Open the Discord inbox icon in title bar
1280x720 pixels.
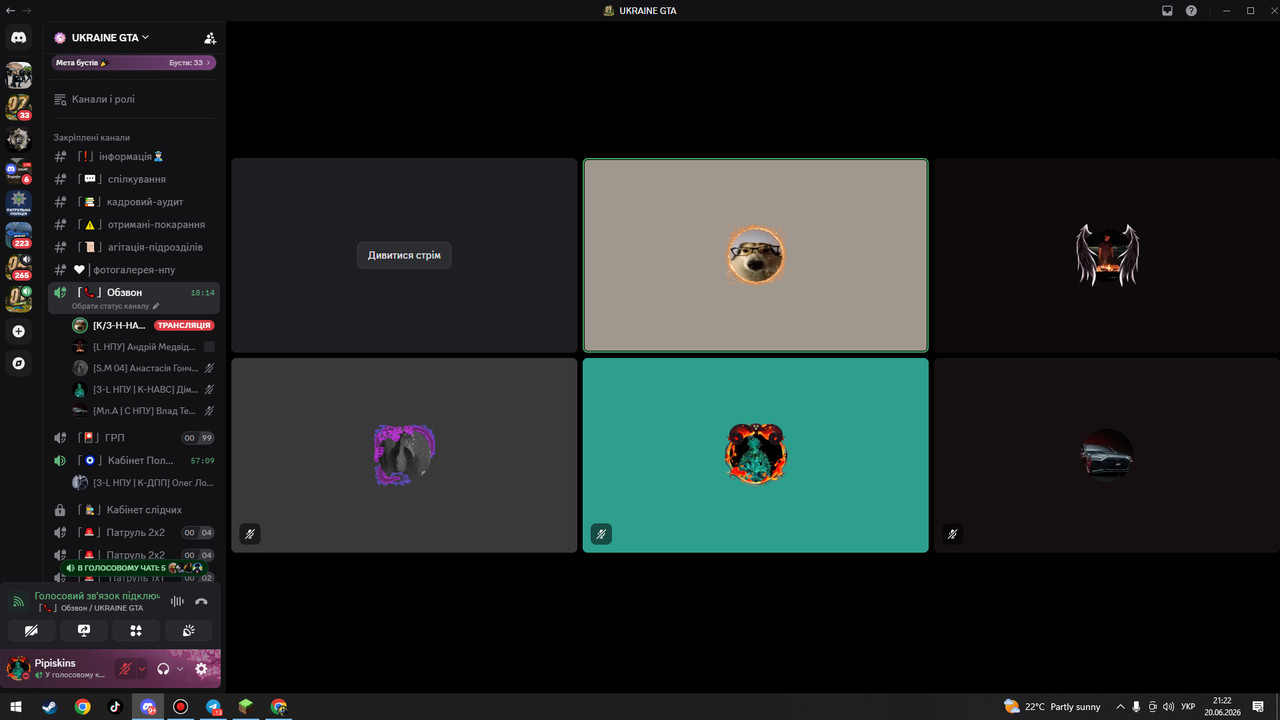pyautogui.click(x=1167, y=11)
